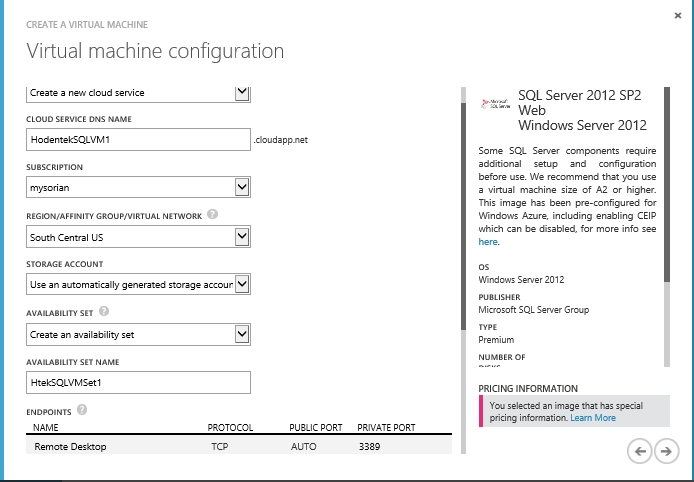Click the PROTOCOL column header
The height and width of the screenshot is (482, 694).
230,428
